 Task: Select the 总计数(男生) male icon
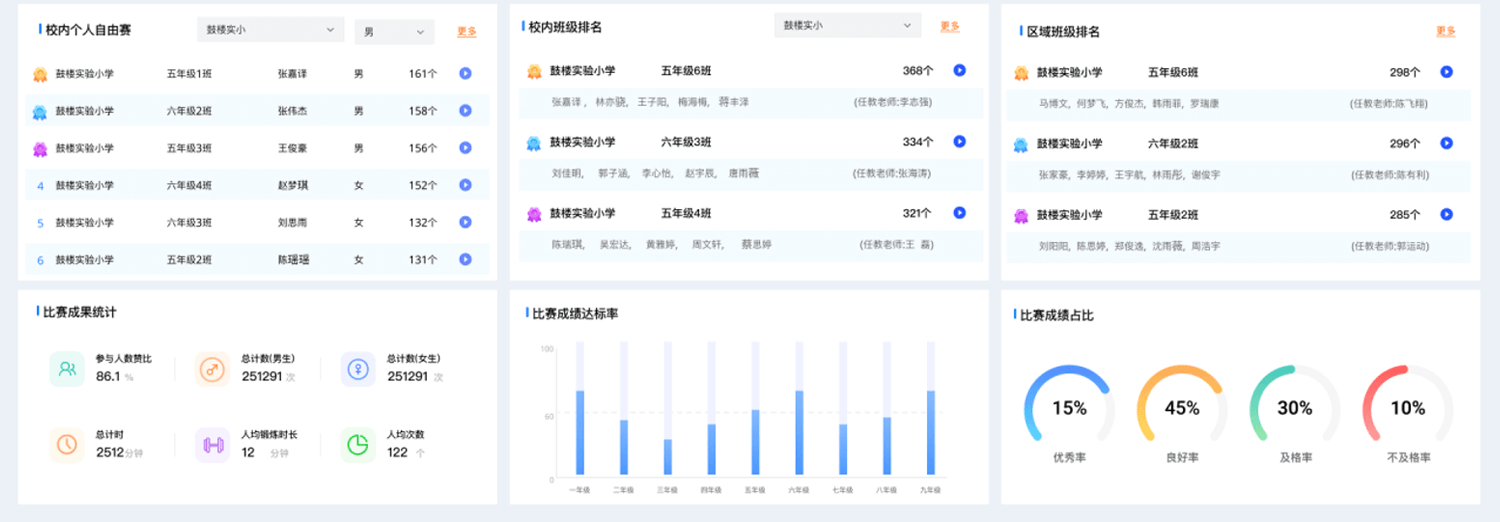coord(212,369)
